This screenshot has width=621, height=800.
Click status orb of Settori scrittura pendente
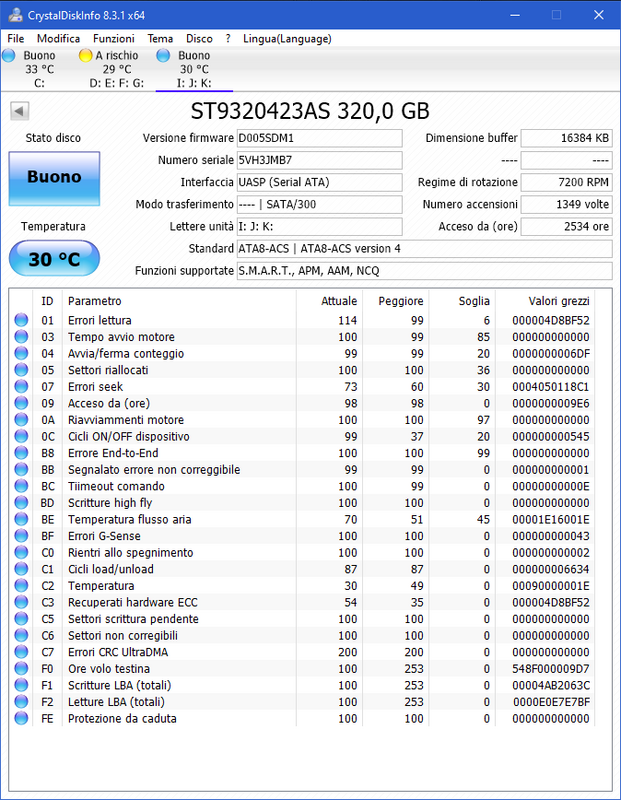[21, 618]
